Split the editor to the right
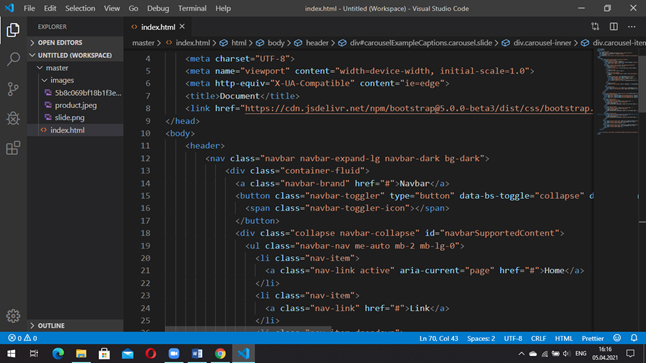 click(613, 27)
